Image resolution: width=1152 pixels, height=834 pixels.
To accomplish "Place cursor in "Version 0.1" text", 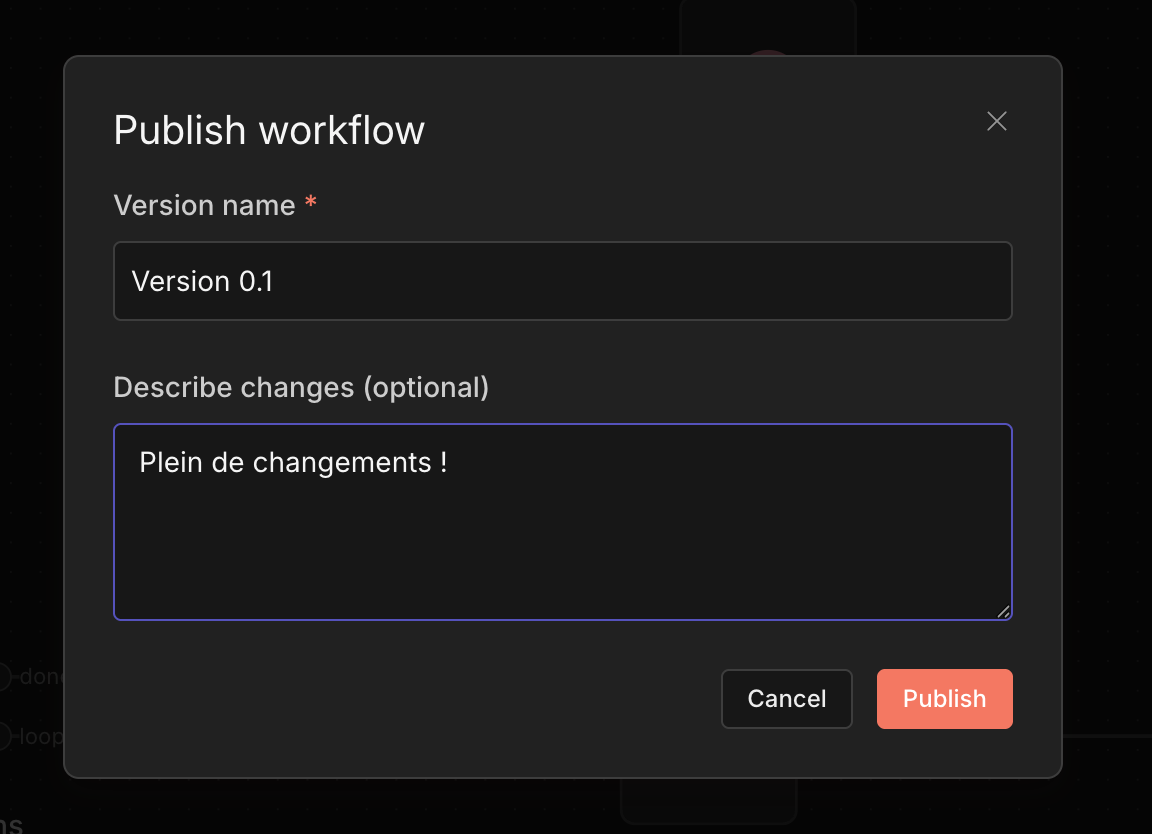I will 202,282.
